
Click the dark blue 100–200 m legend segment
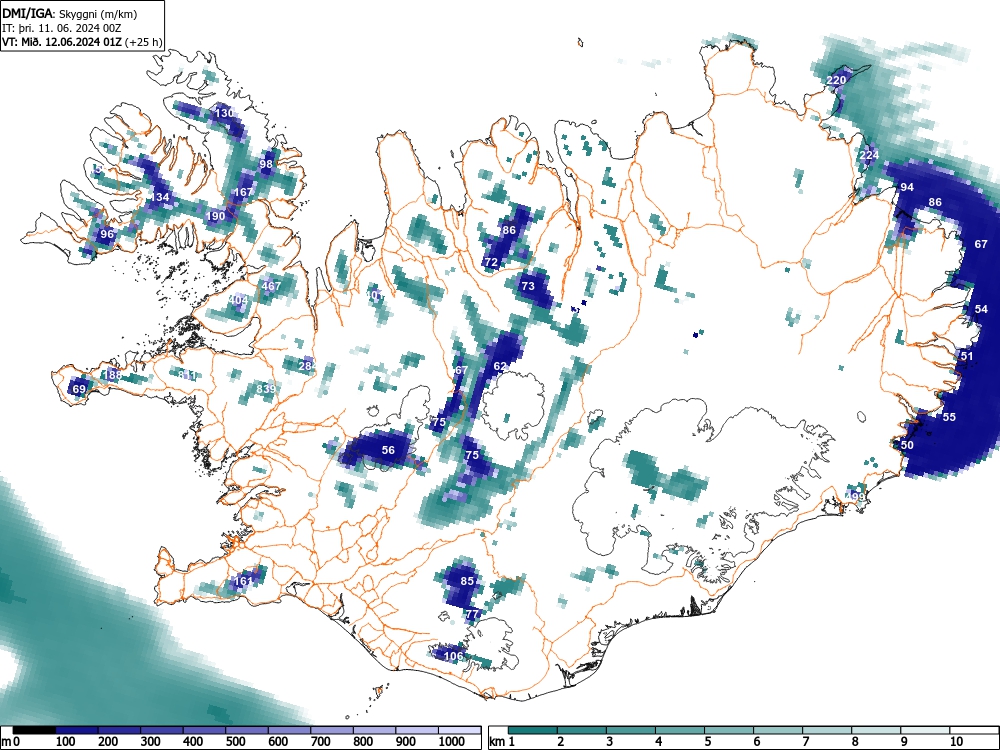click(x=77, y=730)
